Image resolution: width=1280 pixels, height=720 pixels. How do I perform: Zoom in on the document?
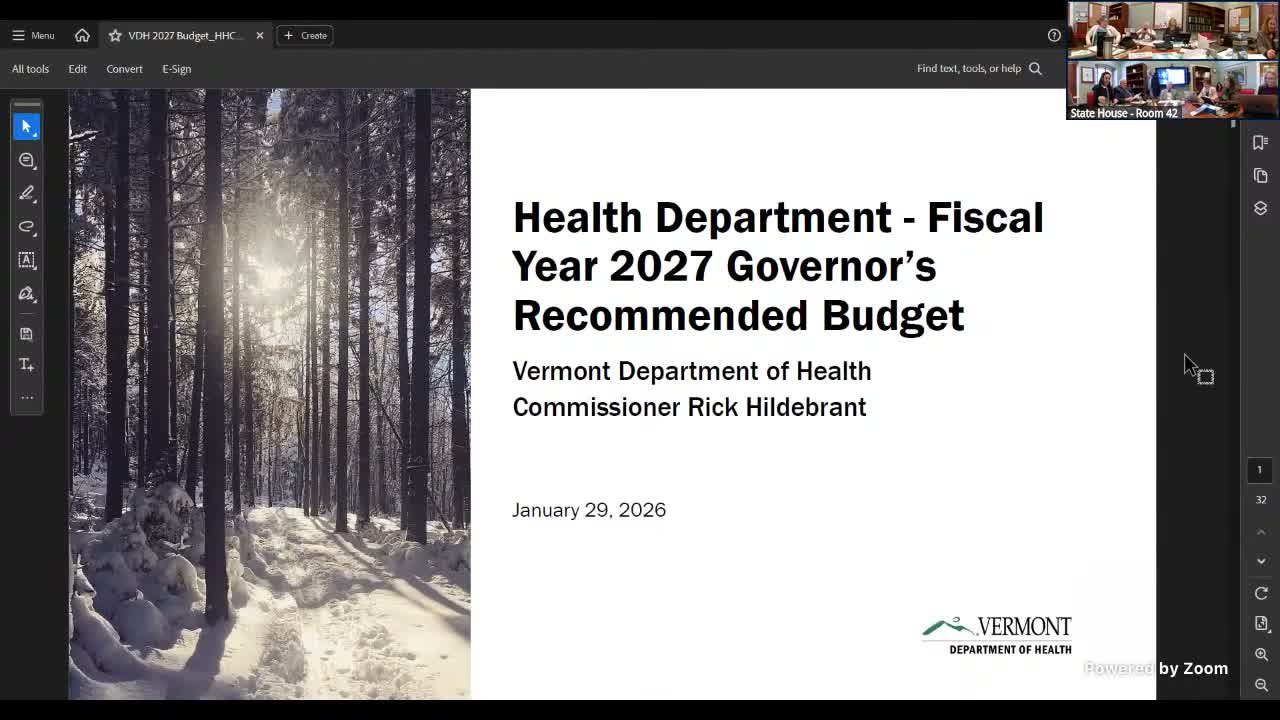pos(1261,655)
